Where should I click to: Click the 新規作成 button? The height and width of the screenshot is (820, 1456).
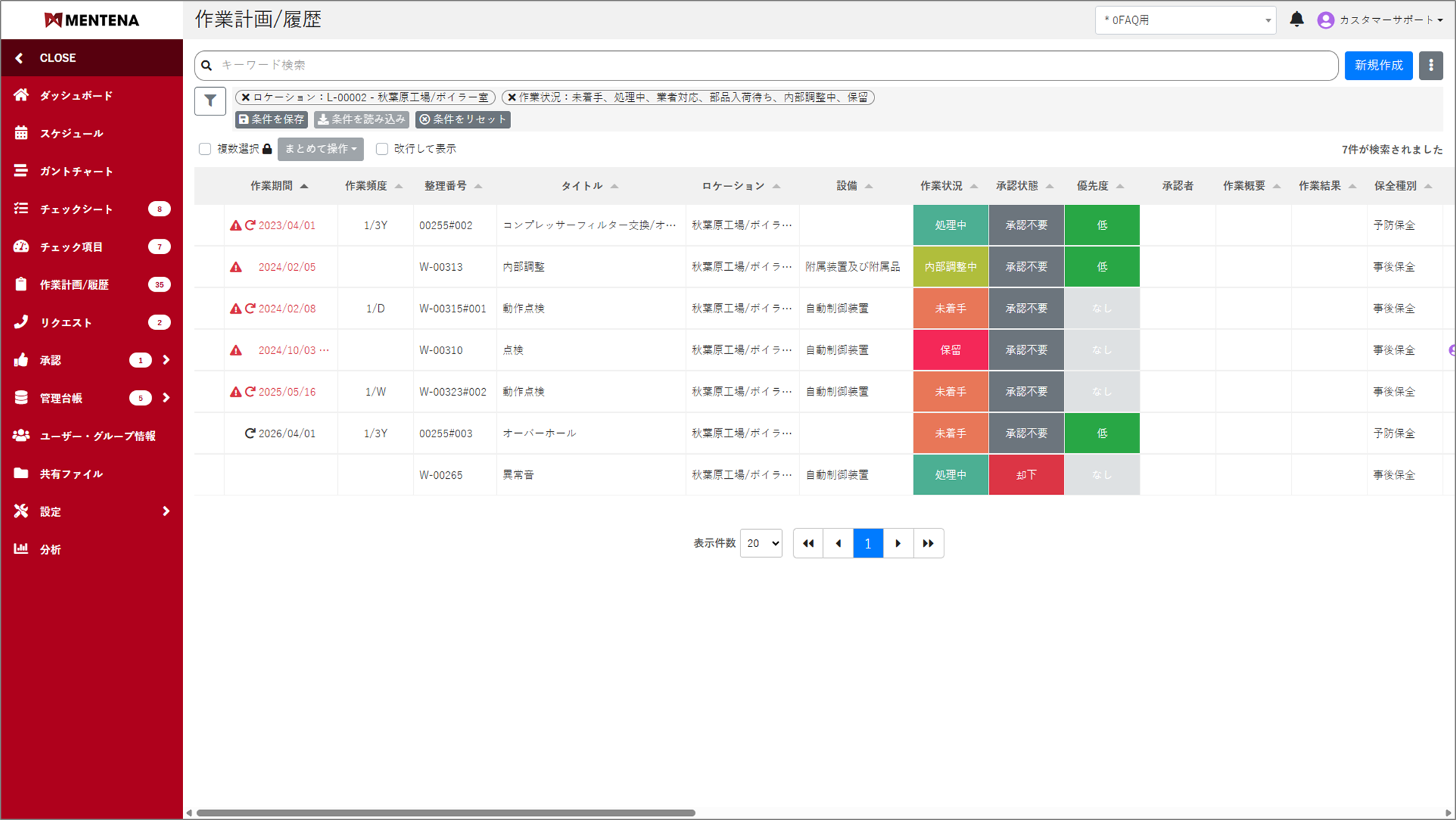click(x=1378, y=65)
